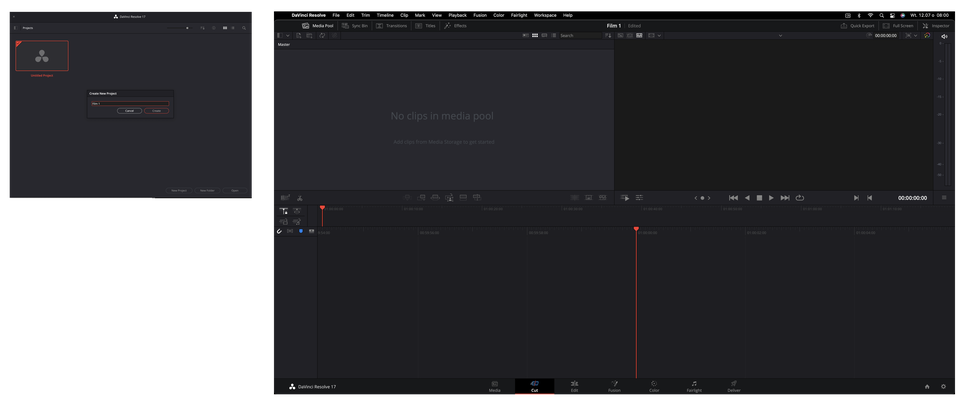
Task: Open the Project Manager home icon
Action: (927, 386)
